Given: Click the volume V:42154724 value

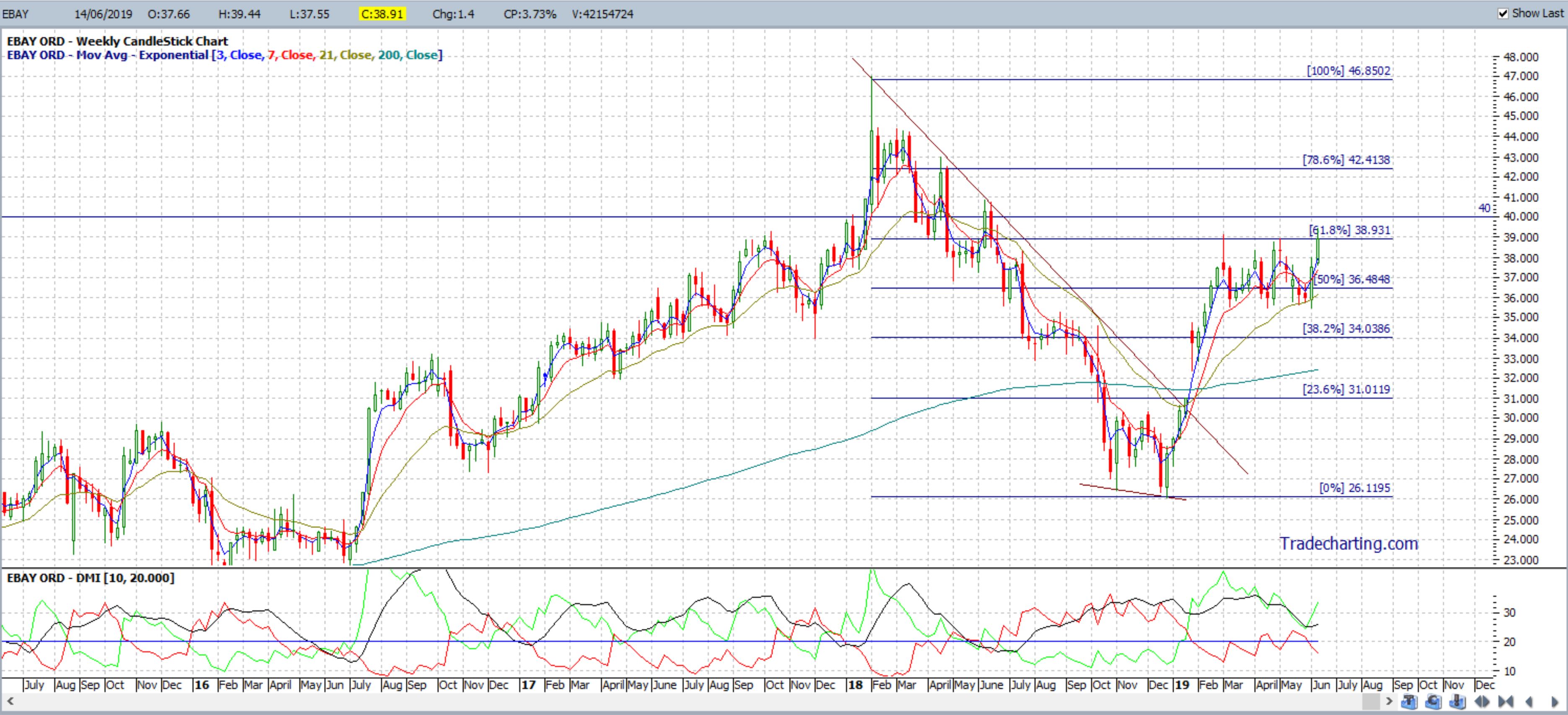Looking at the screenshot, I should coord(602,14).
